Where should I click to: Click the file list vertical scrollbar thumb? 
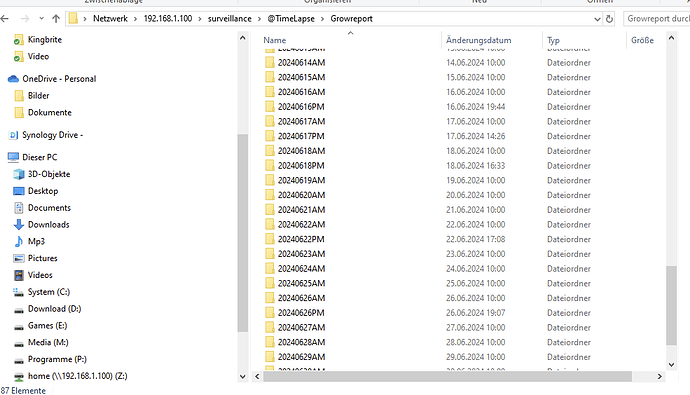(671, 306)
